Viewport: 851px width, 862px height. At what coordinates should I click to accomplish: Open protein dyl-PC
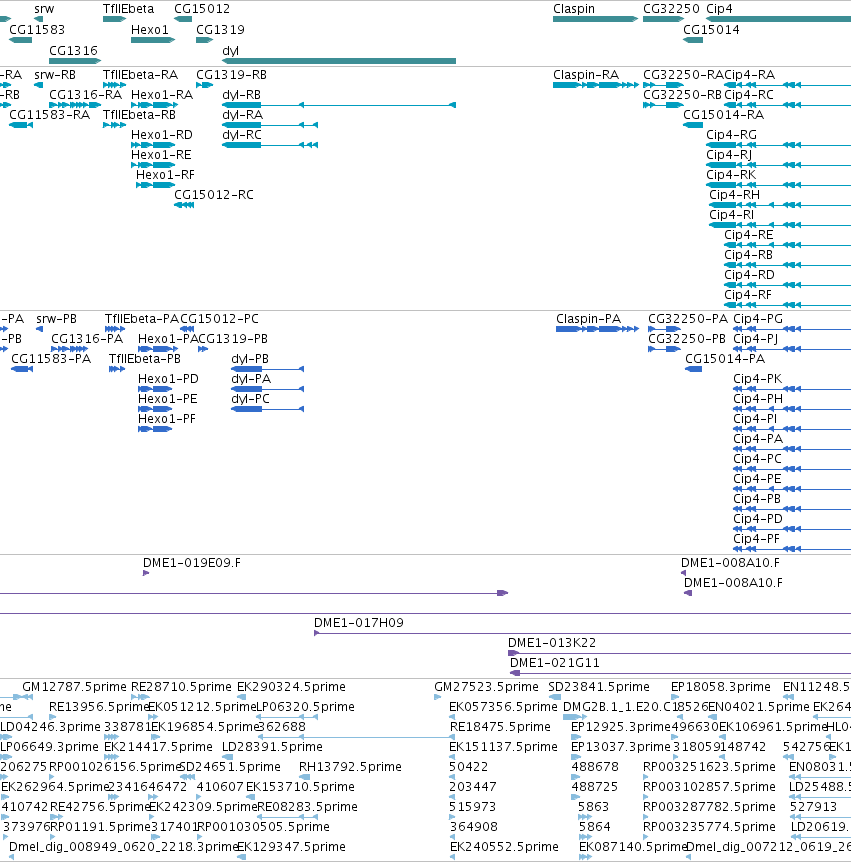pyautogui.click(x=251, y=399)
